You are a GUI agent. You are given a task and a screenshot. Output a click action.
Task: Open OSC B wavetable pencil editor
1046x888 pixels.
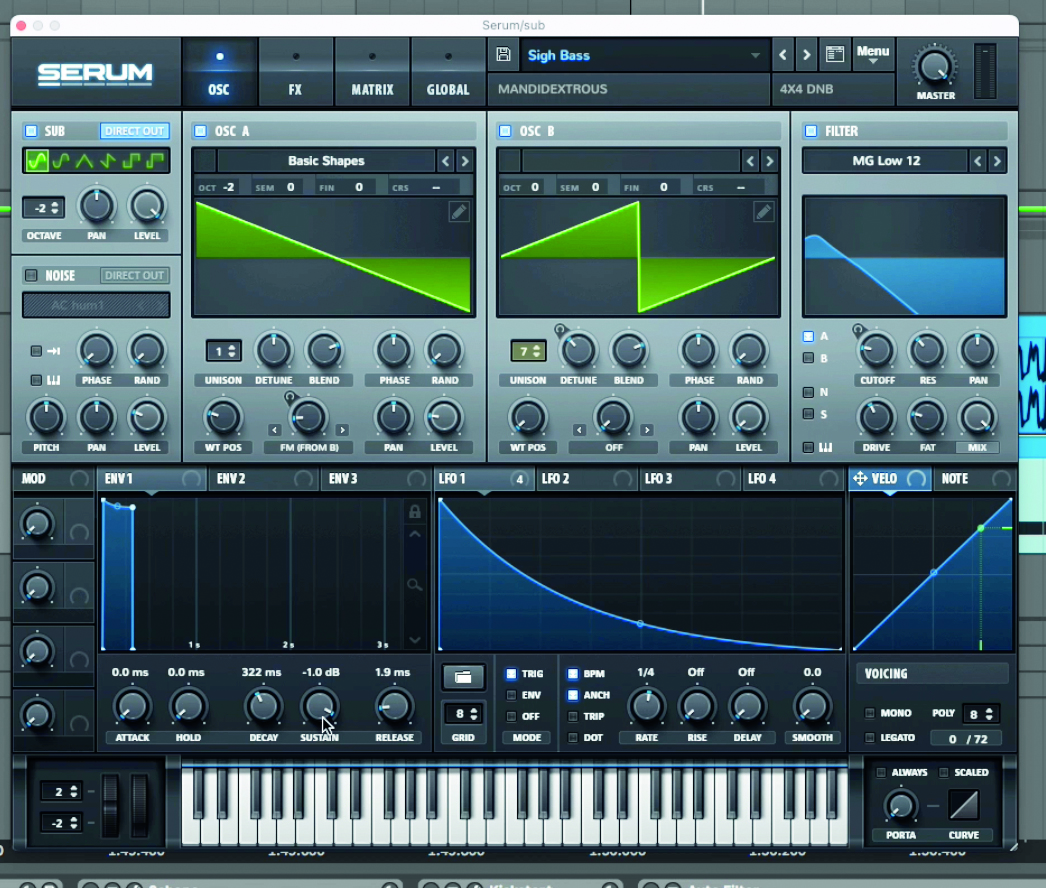click(x=764, y=212)
